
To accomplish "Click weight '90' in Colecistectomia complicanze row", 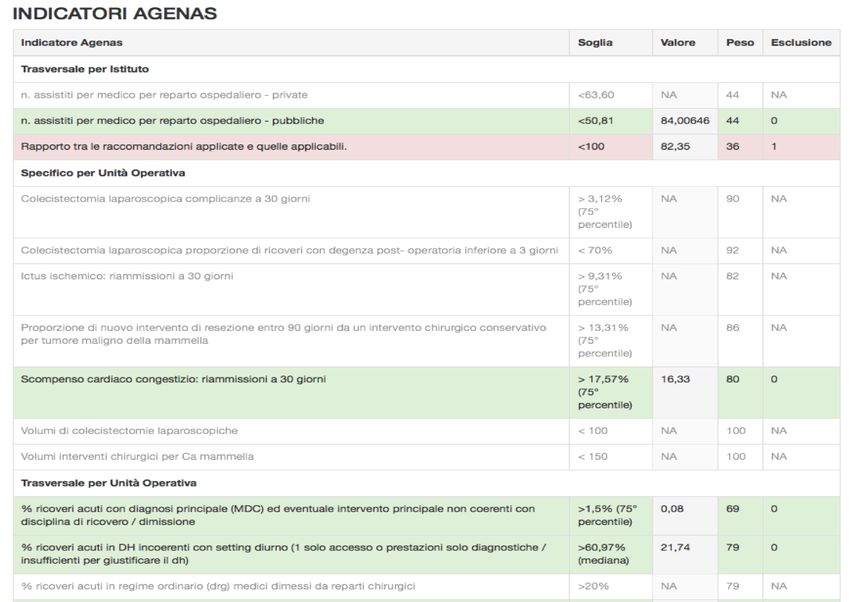I will [x=732, y=199].
